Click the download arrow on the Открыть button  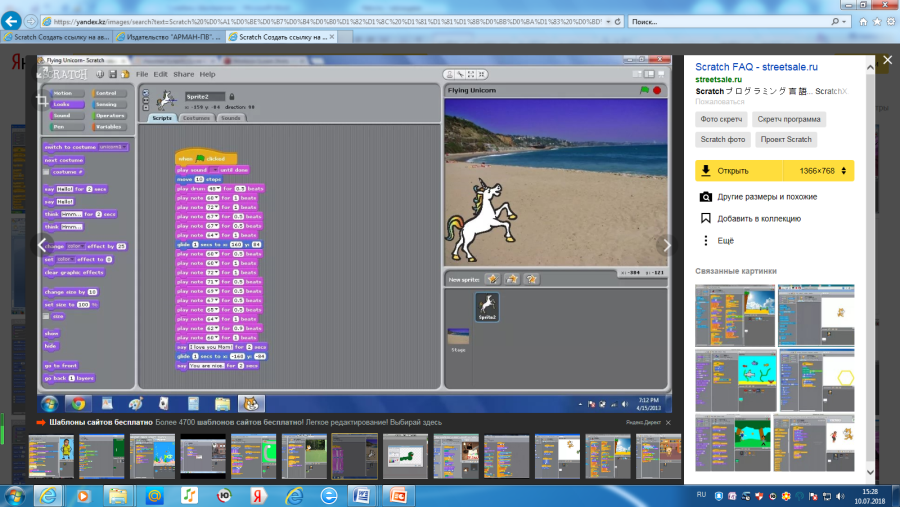coord(706,171)
